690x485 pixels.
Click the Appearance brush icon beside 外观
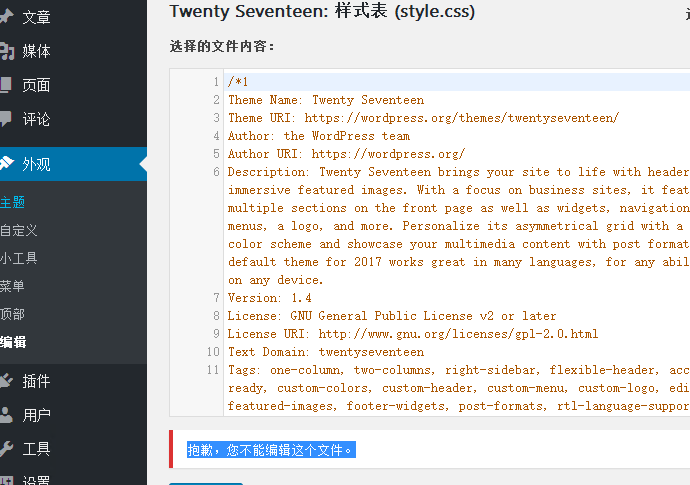[x=7, y=163]
